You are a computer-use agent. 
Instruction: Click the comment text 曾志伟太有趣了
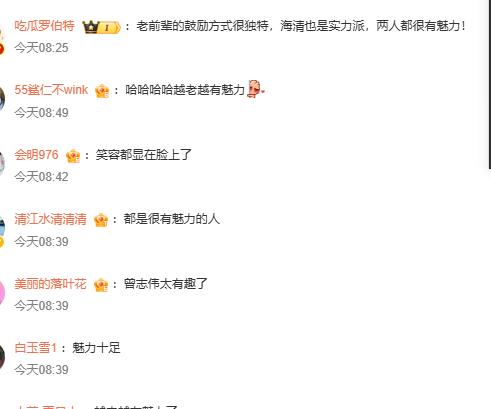coord(165,284)
